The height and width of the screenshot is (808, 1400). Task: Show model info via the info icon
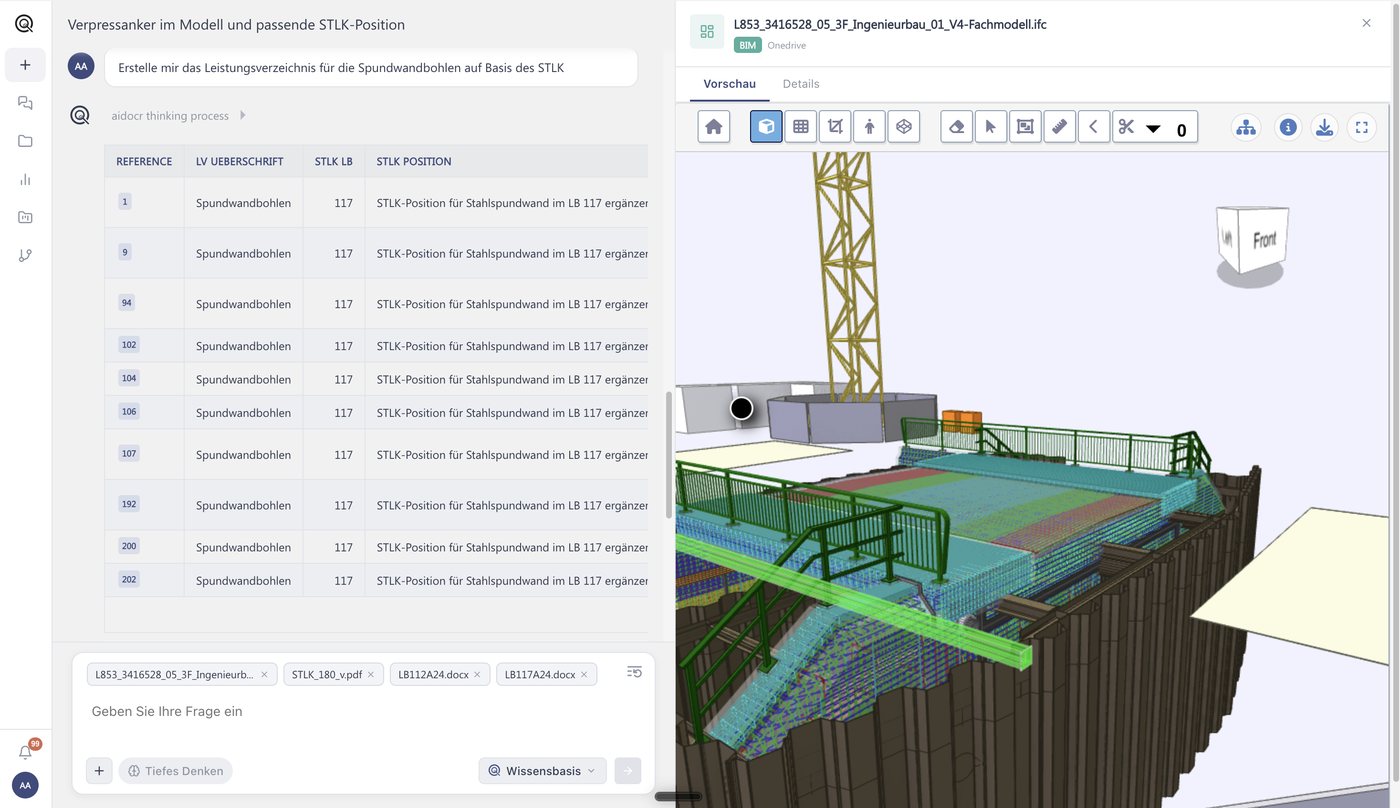(x=1288, y=127)
